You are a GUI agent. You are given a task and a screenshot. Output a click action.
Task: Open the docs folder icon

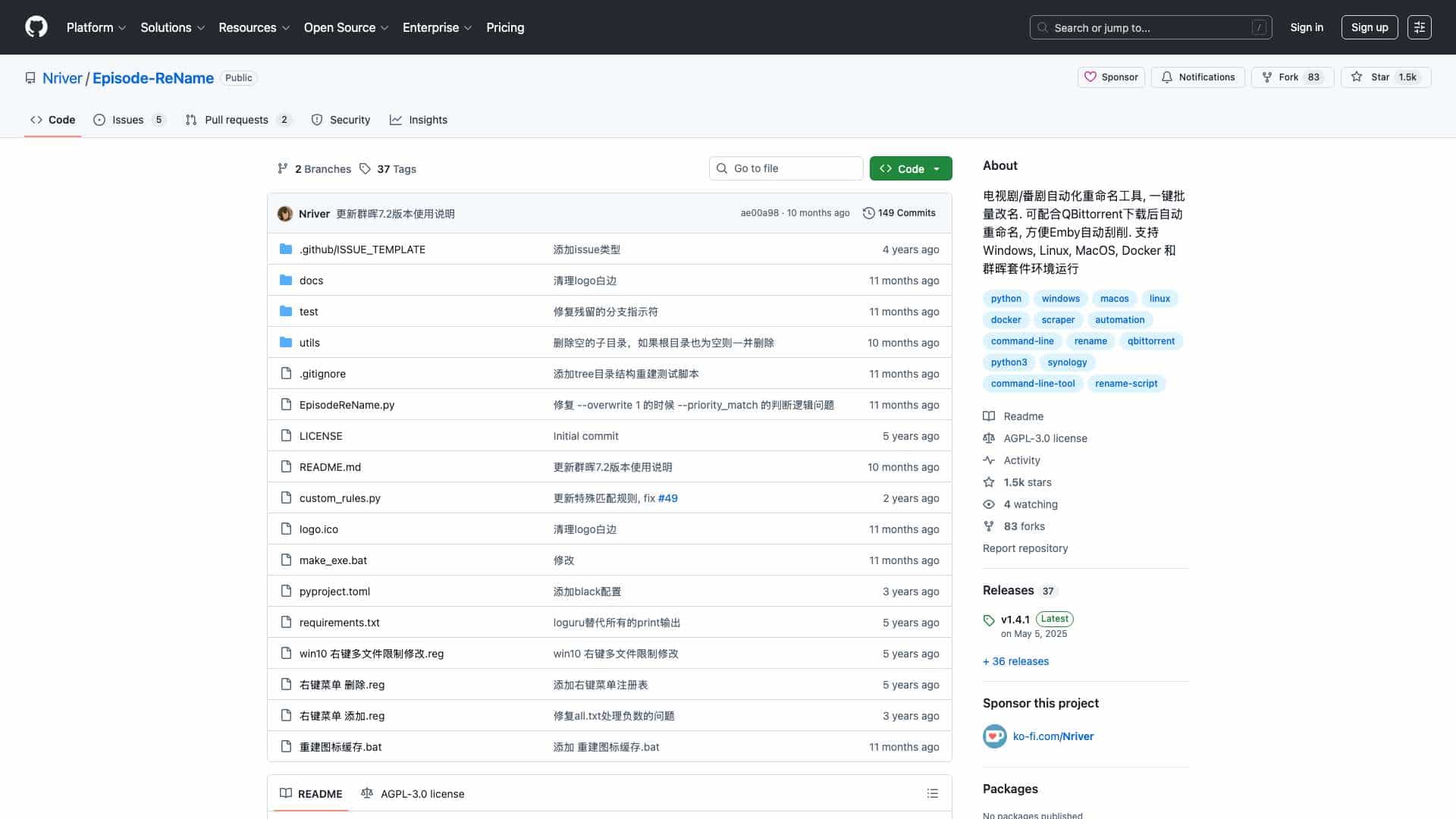pos(286,281)
